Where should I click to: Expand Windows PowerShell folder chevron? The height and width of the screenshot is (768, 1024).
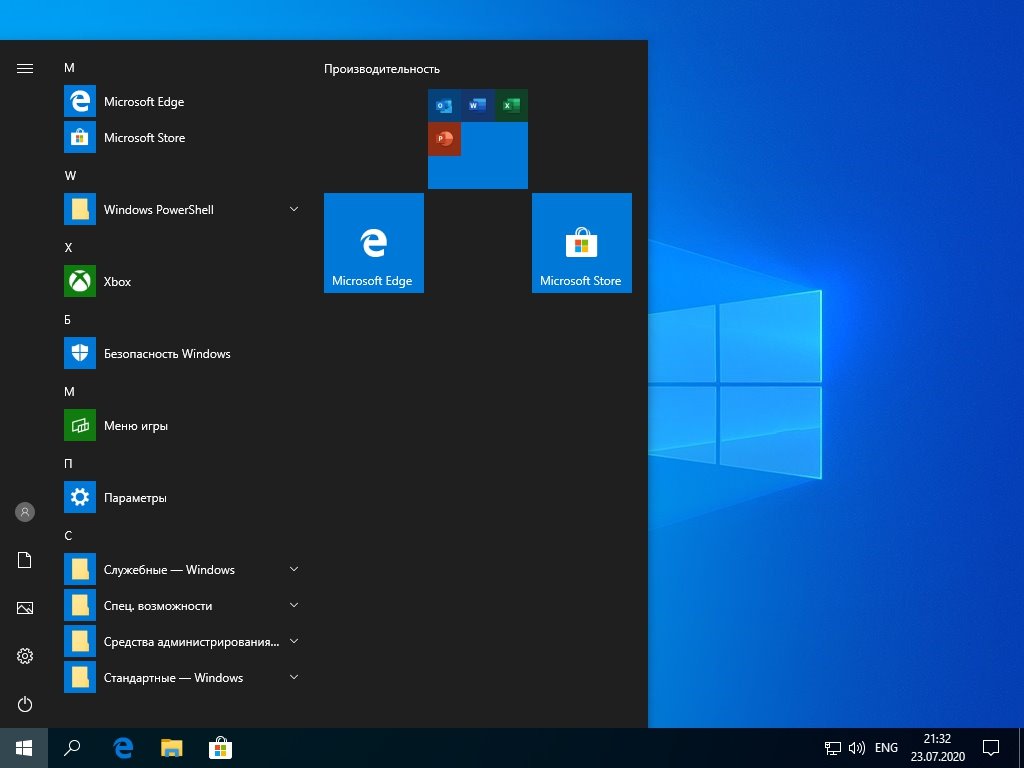pyautogui.click(x=294, y=209)
